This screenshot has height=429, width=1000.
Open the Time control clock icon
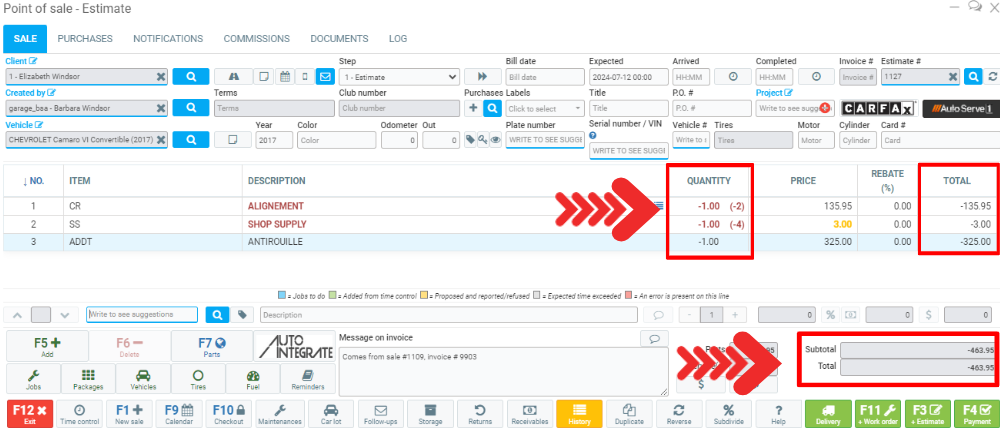tap(80, 414)
